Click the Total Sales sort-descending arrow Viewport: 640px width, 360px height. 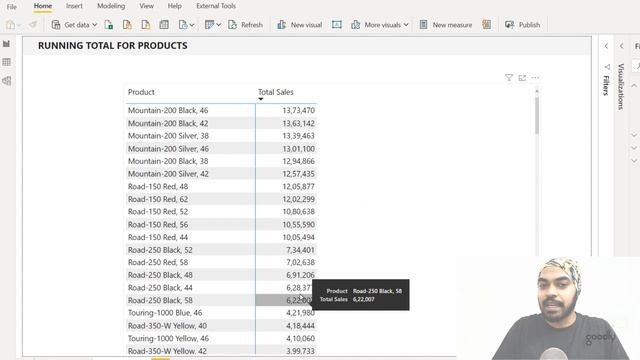click(261, 99)
